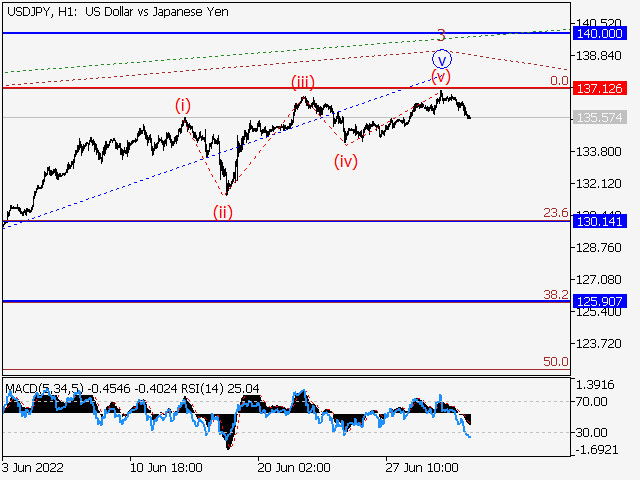Click the wave label (ii)

point(223,212)
